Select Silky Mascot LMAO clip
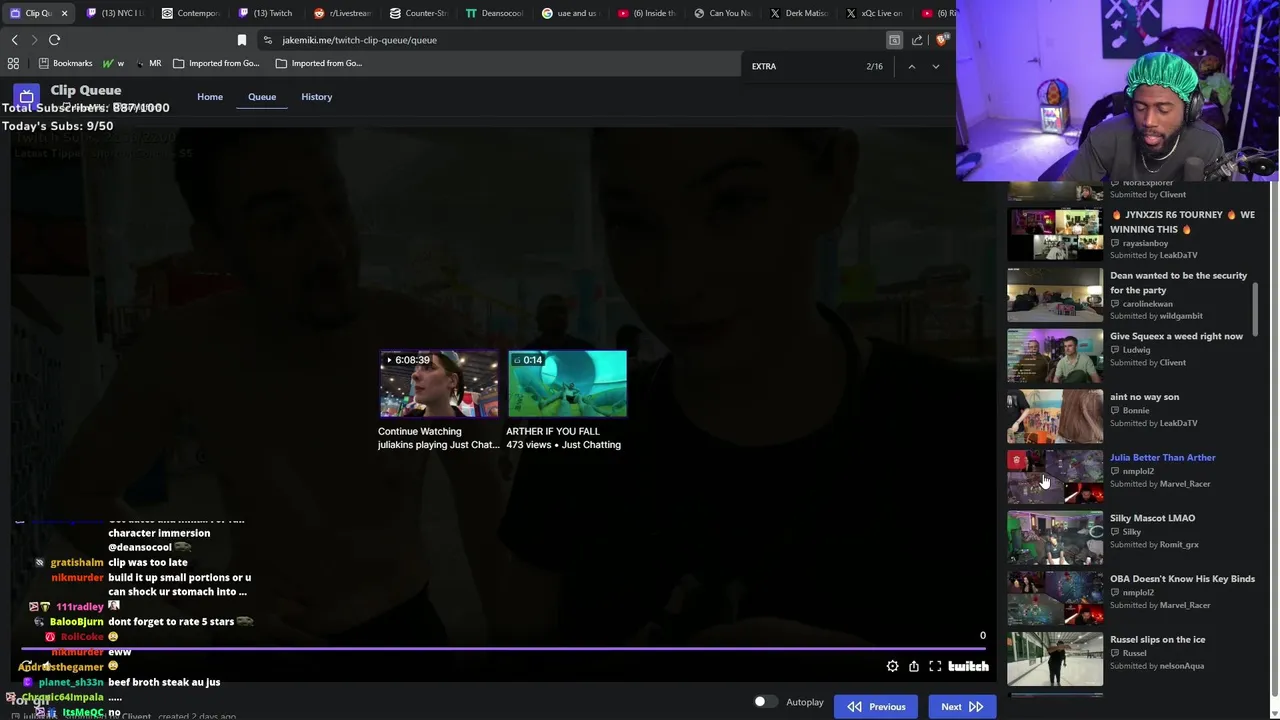1280x720 pixels. (x=1130, y=538)
